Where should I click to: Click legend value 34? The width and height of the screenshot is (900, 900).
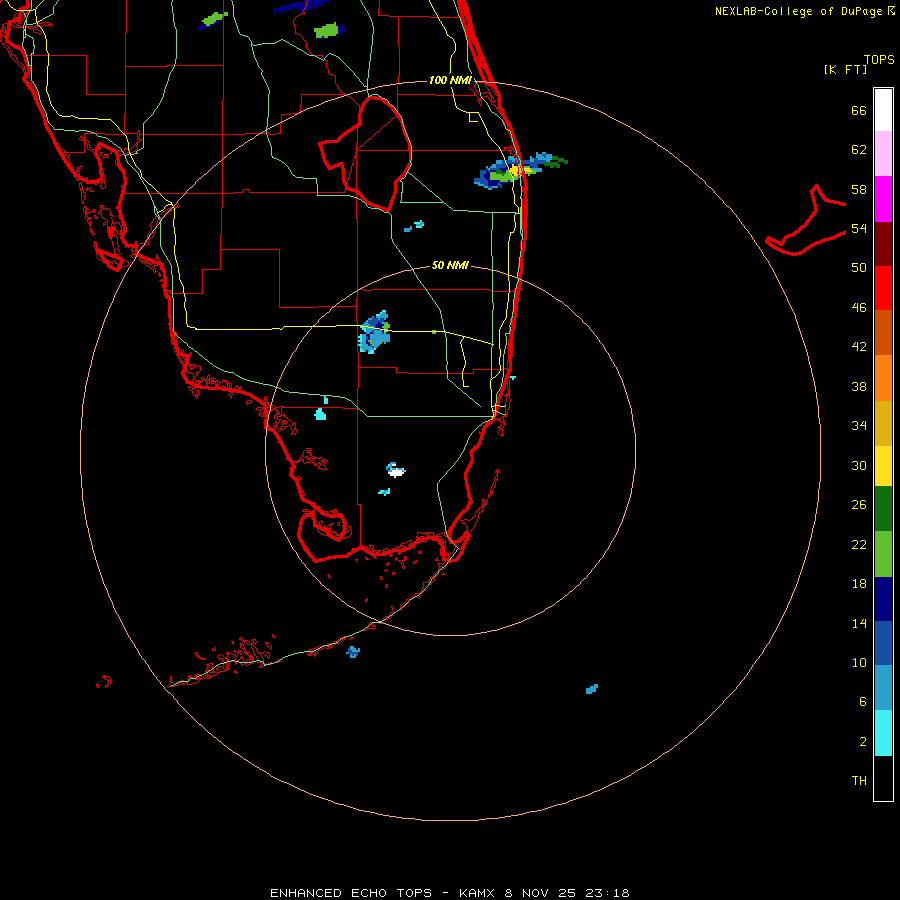pos(859,426)
